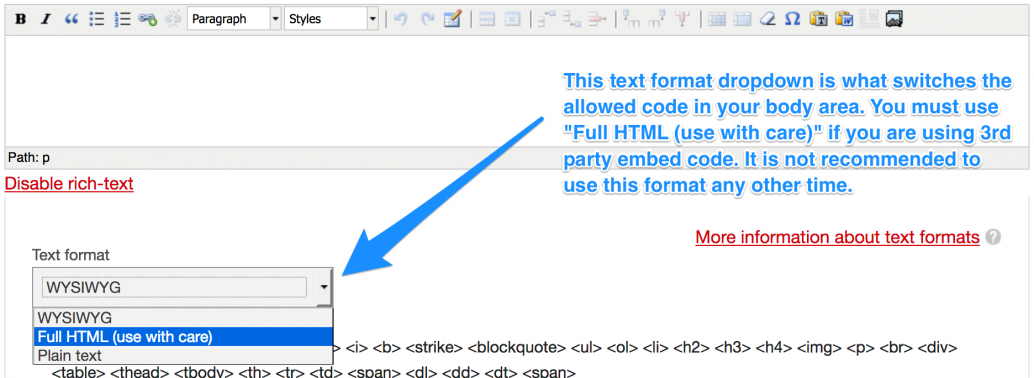Insert a bulleted list
Viewport: 1034px width, 378px height.
(97, 19)
